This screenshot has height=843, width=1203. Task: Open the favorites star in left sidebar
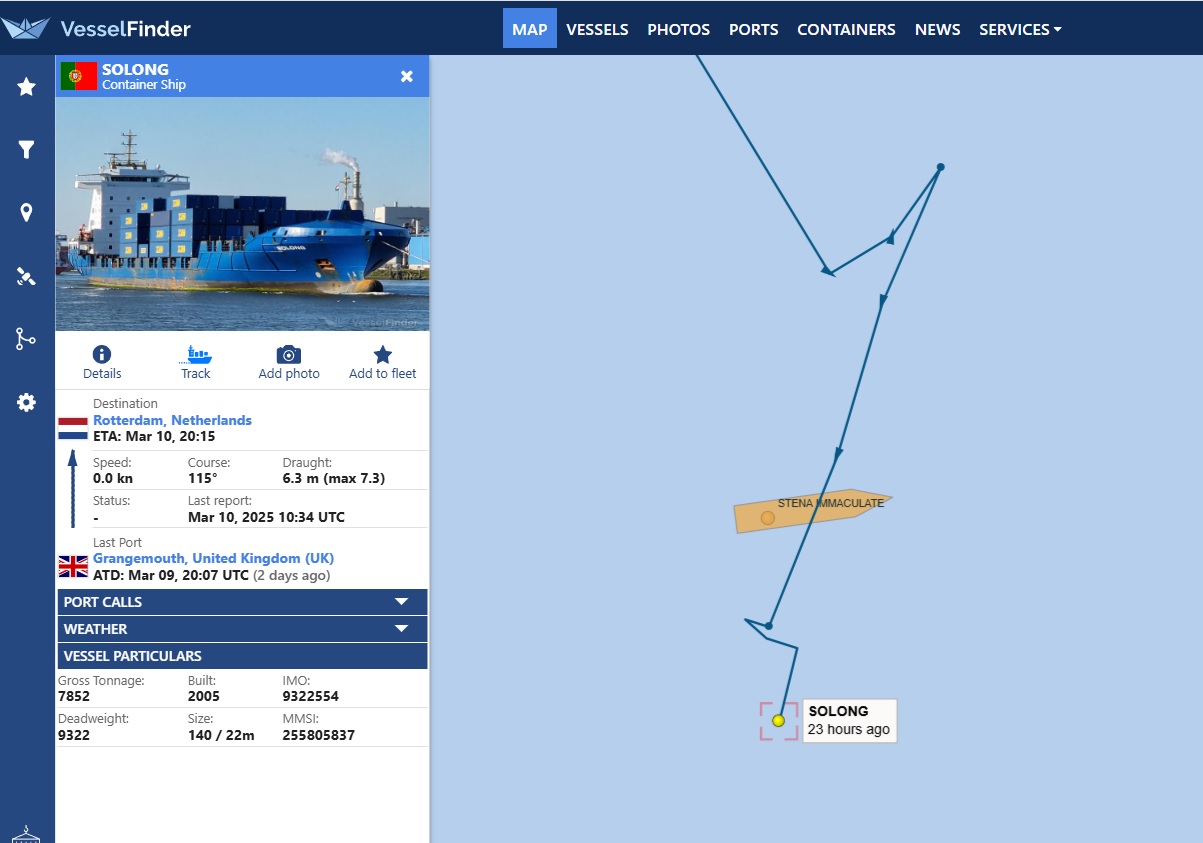[27, 87]
